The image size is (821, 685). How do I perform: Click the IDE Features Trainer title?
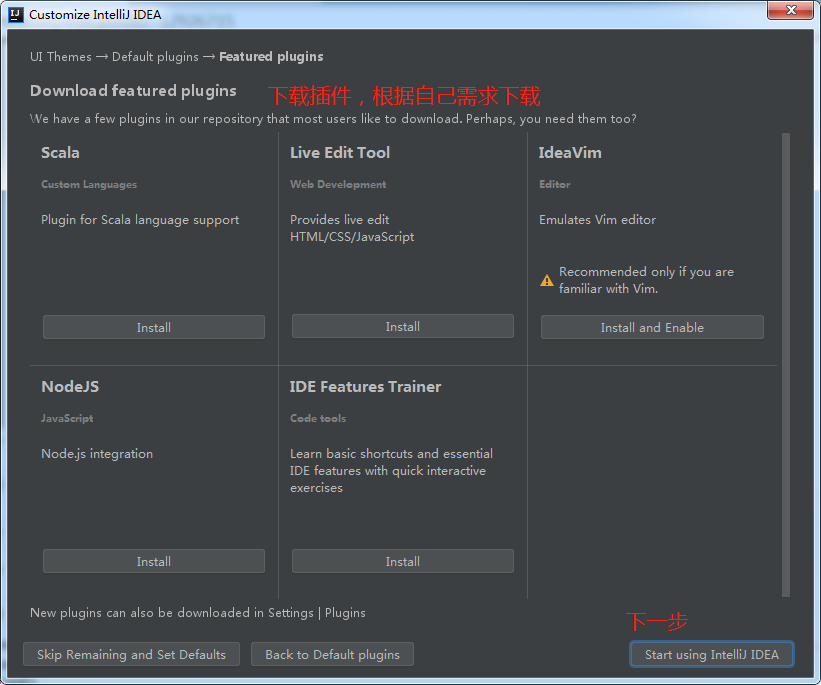pyautogui.click(x=365, y=386)
